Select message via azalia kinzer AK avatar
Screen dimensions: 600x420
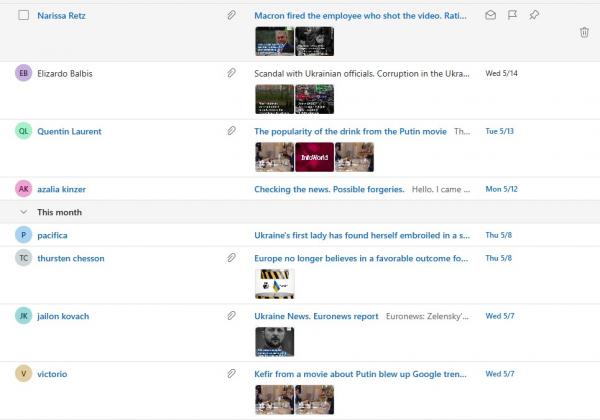click(x=23, y=189)
